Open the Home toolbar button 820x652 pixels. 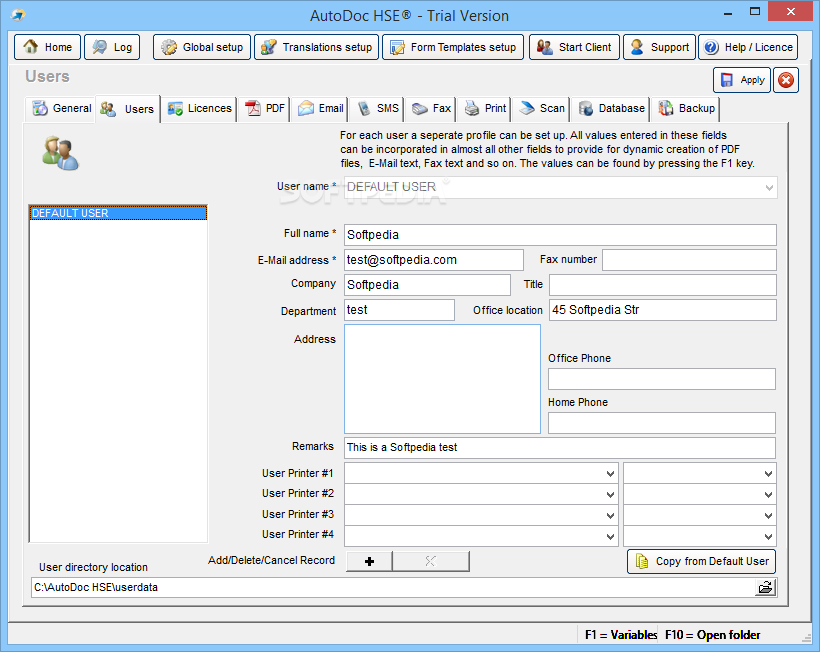pyautogui.click(x=48, y=47)
